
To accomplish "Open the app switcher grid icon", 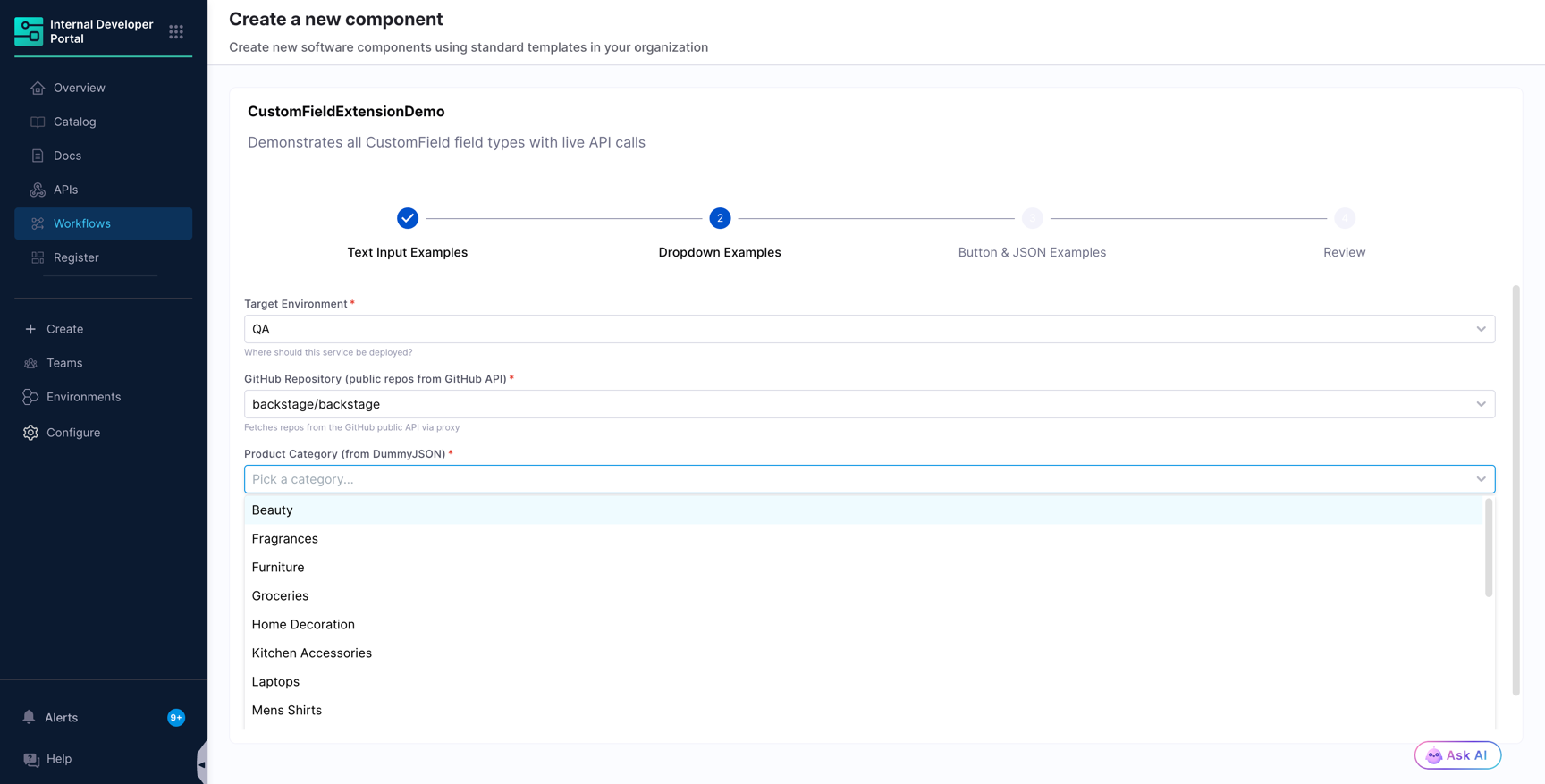I will [x=176, y=31].
